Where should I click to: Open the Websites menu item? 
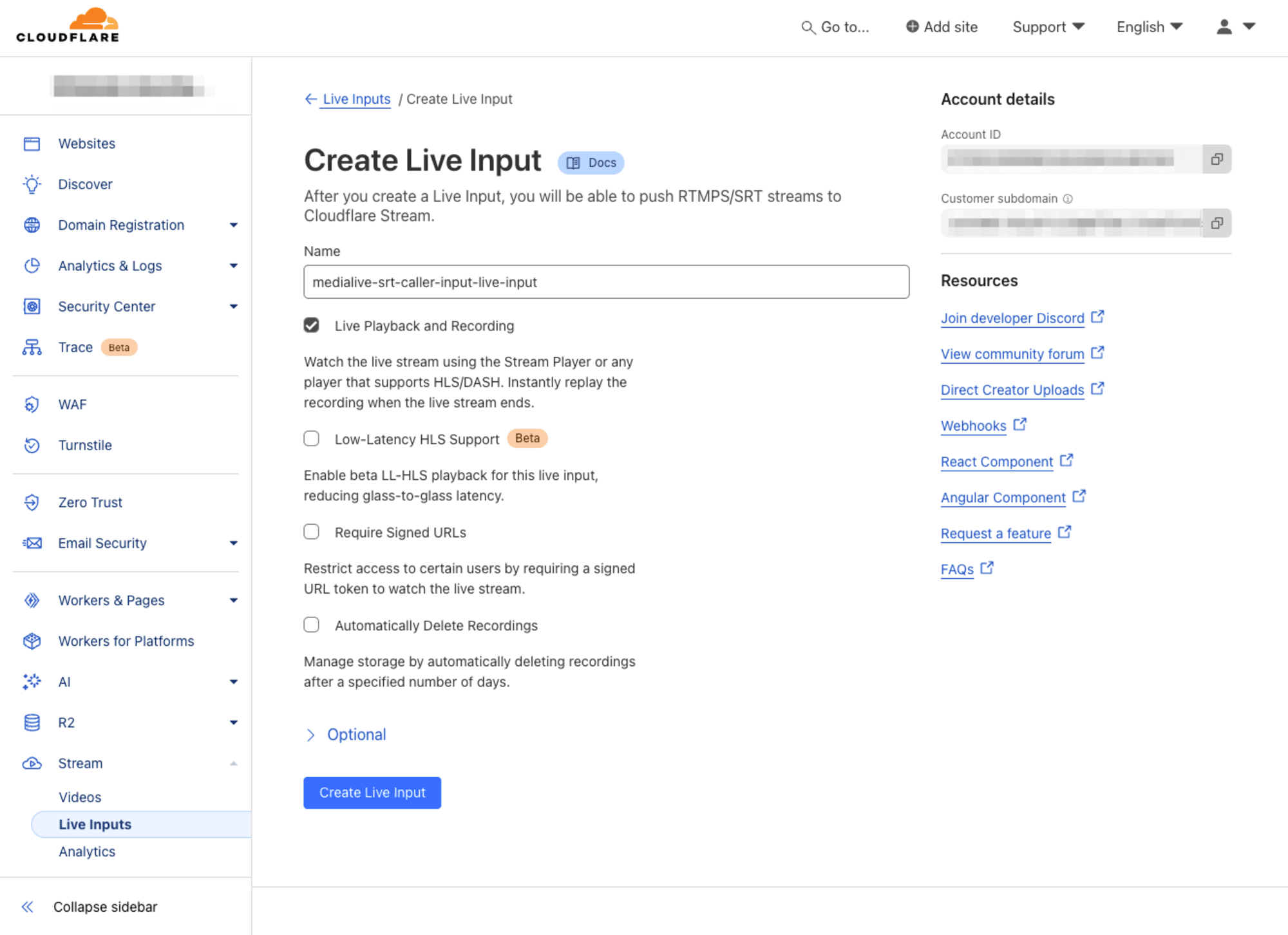pos(87,144)
